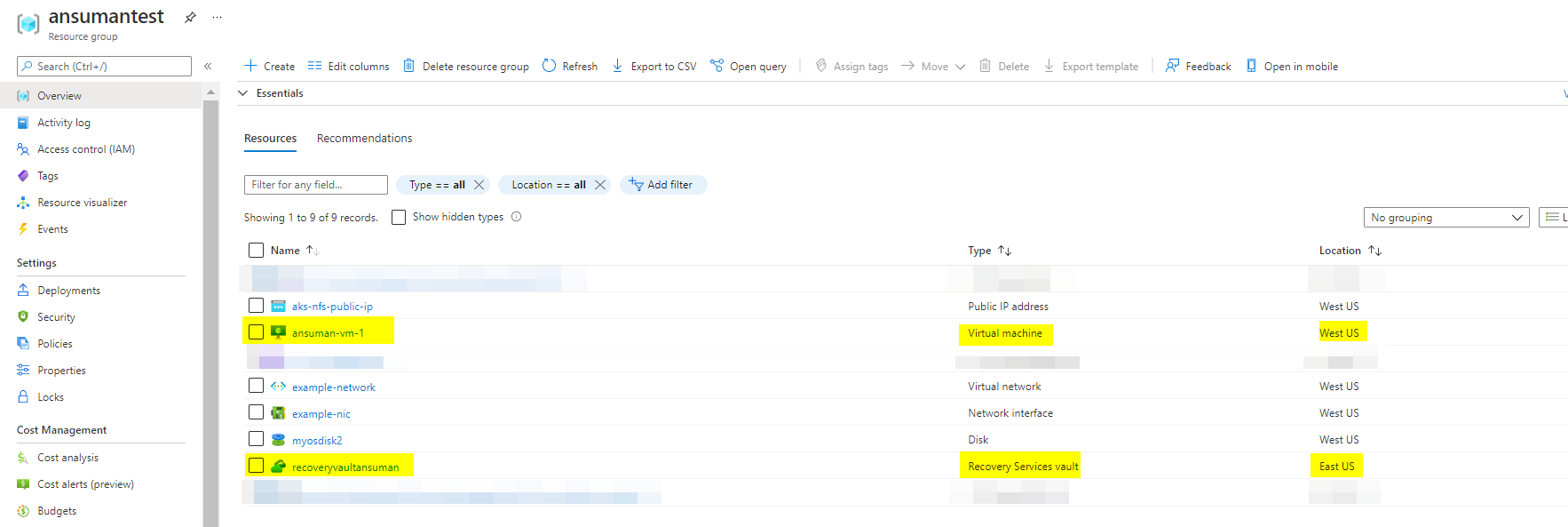Click the Export to CSV download icon
This screenshot has height=527, width=1568.
617,66
